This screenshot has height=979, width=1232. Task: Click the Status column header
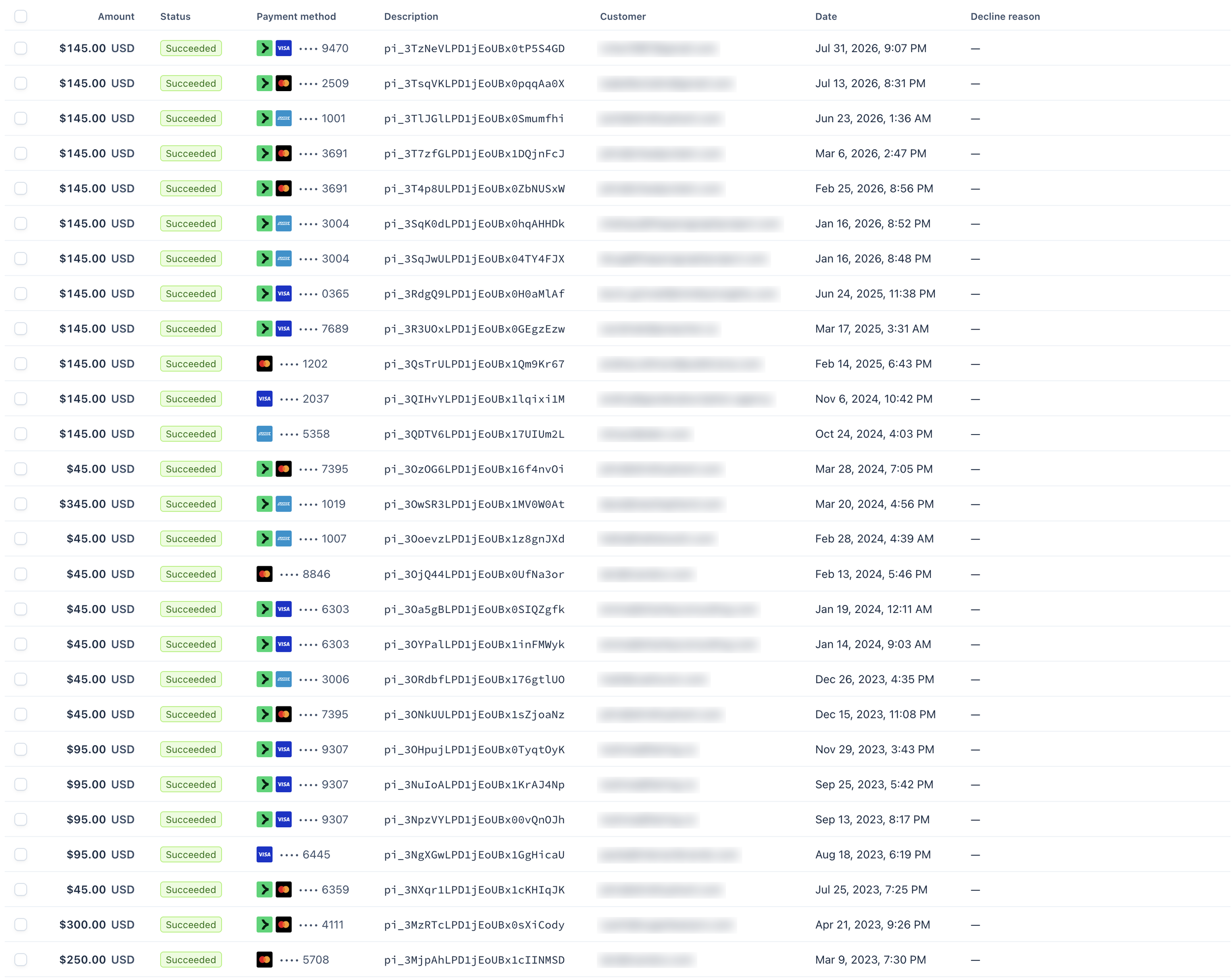click(x=175, y=17)
